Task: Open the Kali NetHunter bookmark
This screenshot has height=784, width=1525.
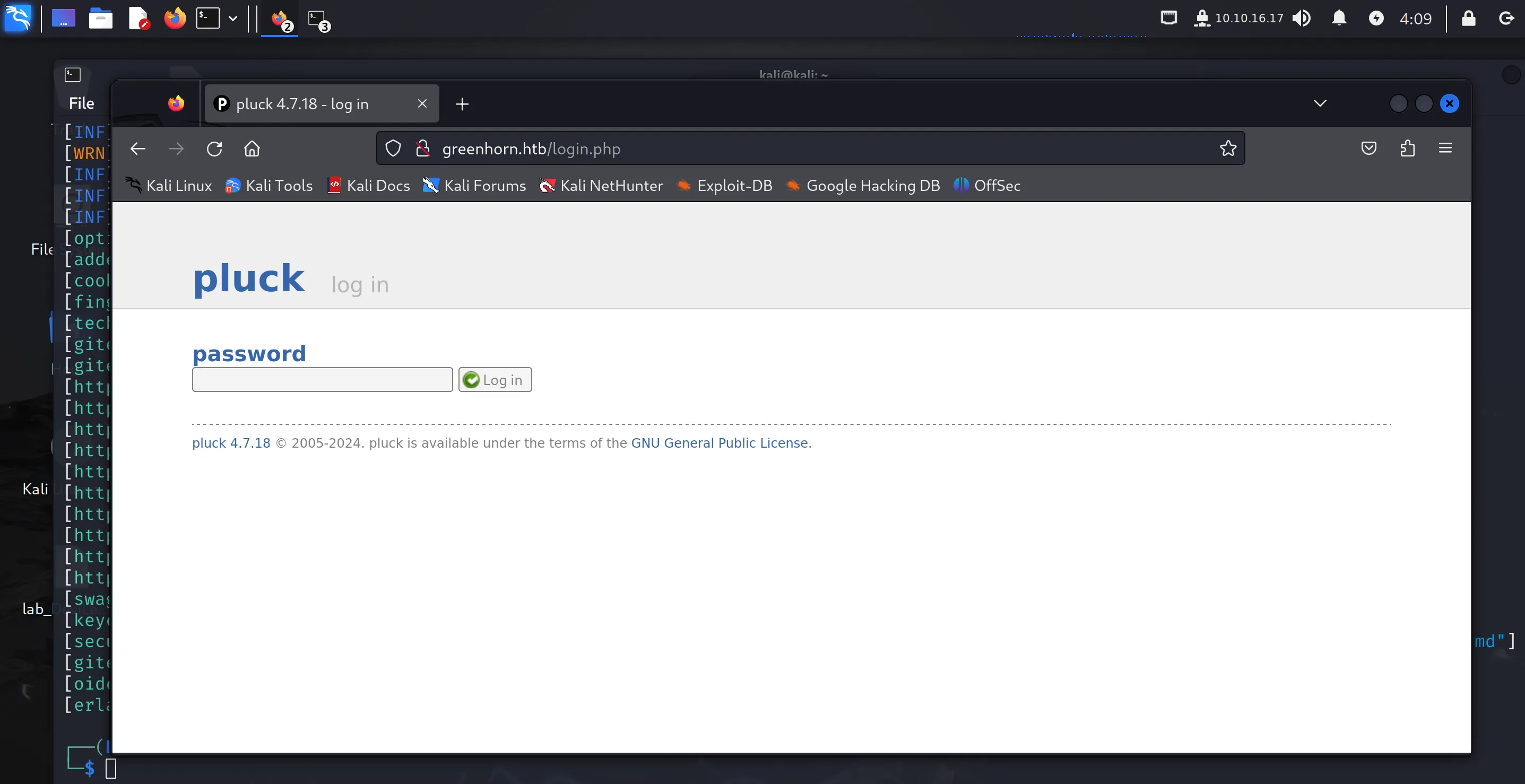Action: pyautogui.click(x=602, y=186)
